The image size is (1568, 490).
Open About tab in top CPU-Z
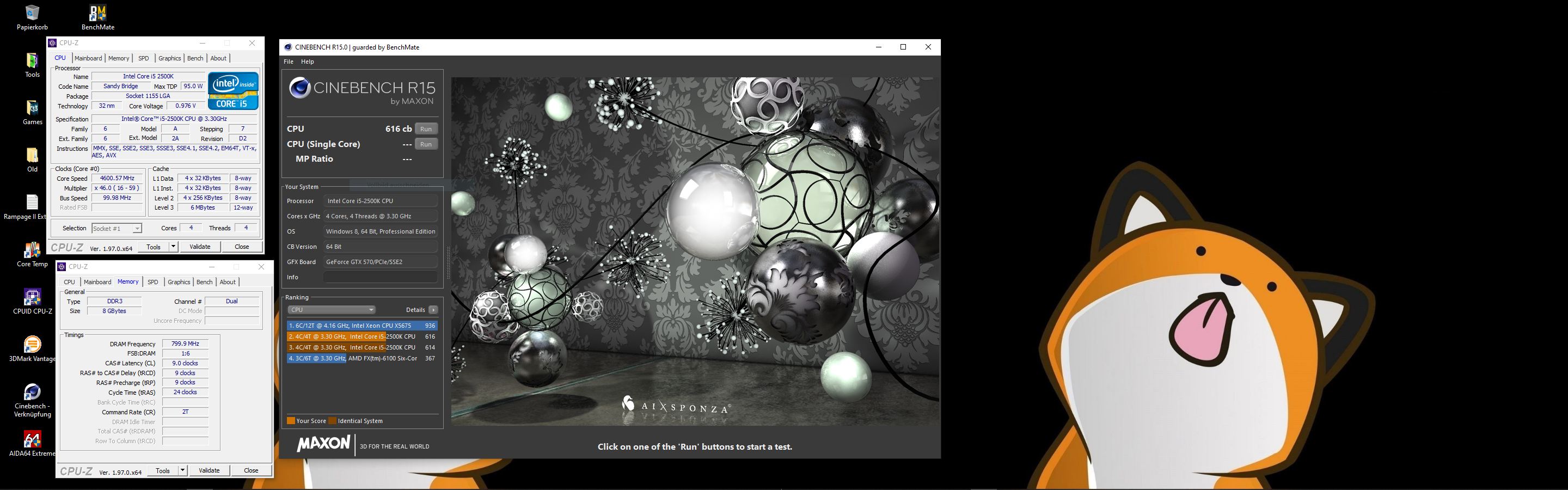coord(218,58)
